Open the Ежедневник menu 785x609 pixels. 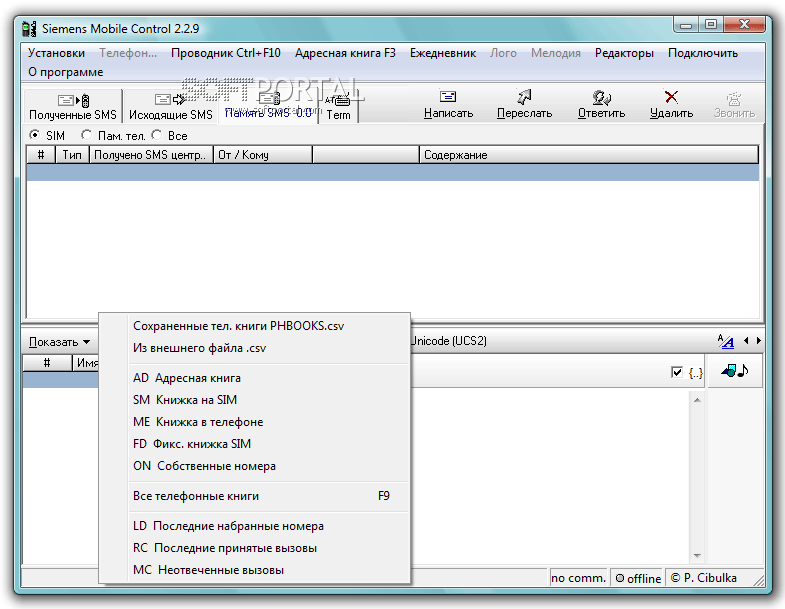pyautogui.click(x=443, y=53)
